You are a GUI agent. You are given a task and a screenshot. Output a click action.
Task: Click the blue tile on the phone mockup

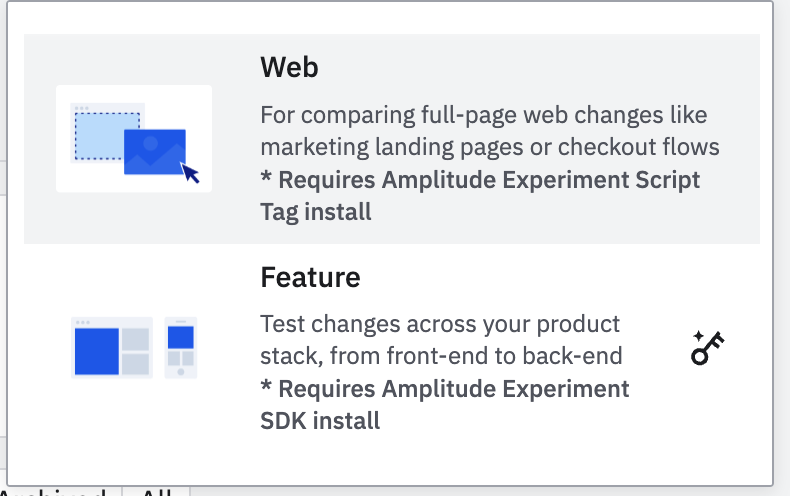181,337
